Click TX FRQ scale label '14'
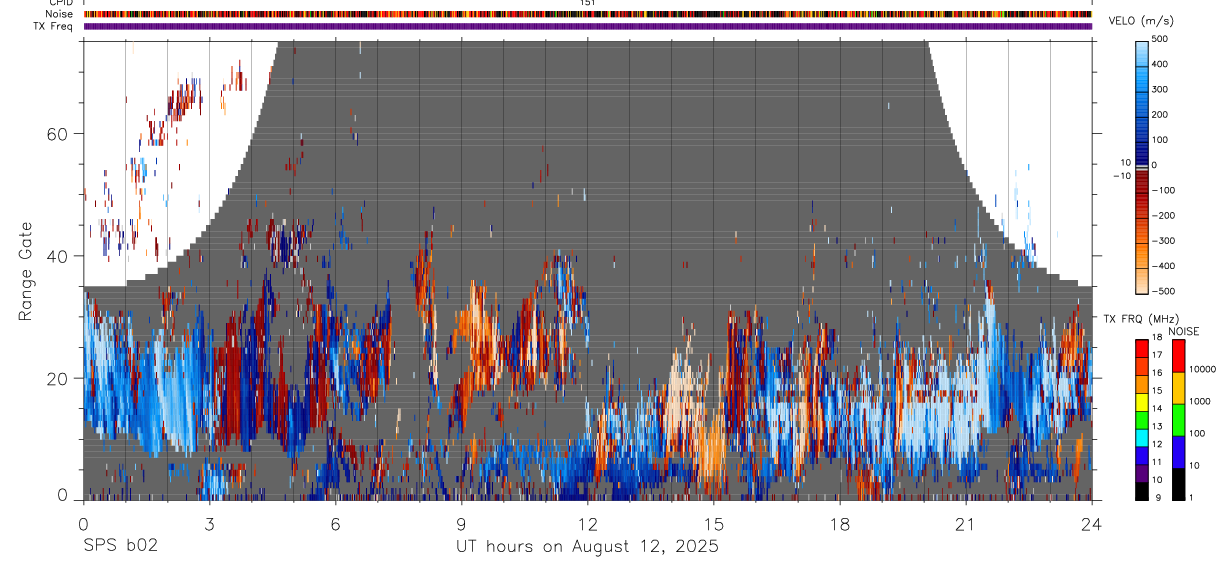The height and width of the screenshot is (567, 1228). click(1159, 409)
